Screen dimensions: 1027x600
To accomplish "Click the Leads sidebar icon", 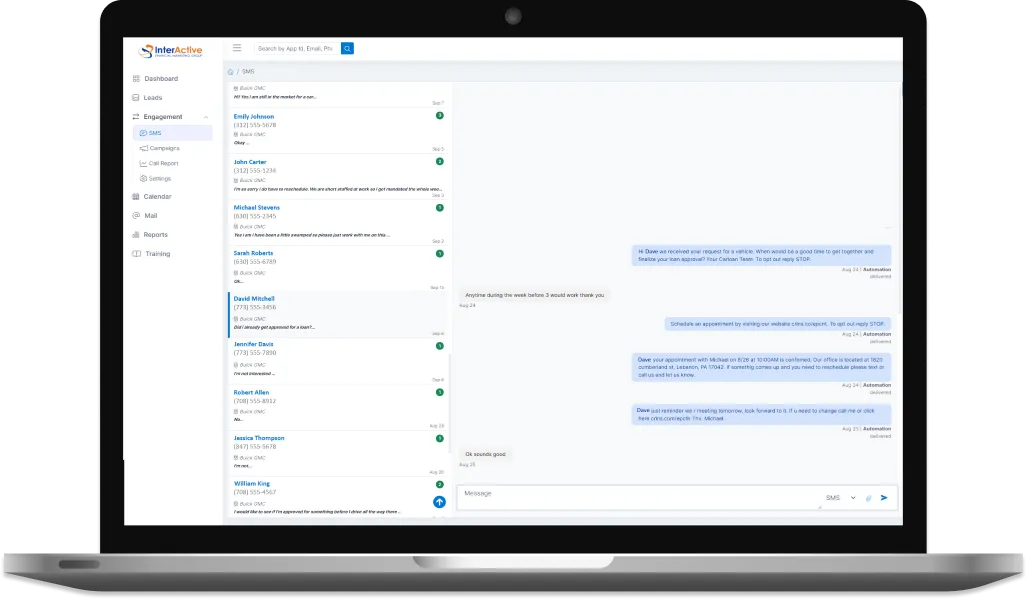I will click(x=136, y=98).
